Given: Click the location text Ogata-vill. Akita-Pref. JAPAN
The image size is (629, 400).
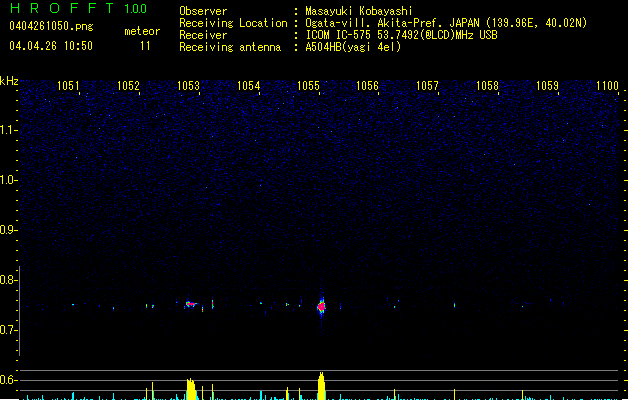Looking at the screenshot, I should click(394, 23).
